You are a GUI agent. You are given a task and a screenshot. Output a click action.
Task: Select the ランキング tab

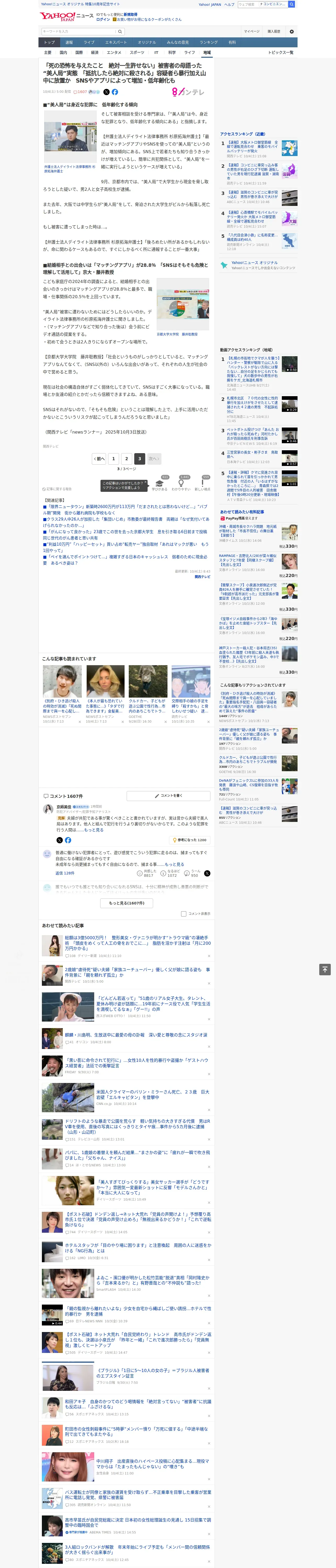point(209,43)
